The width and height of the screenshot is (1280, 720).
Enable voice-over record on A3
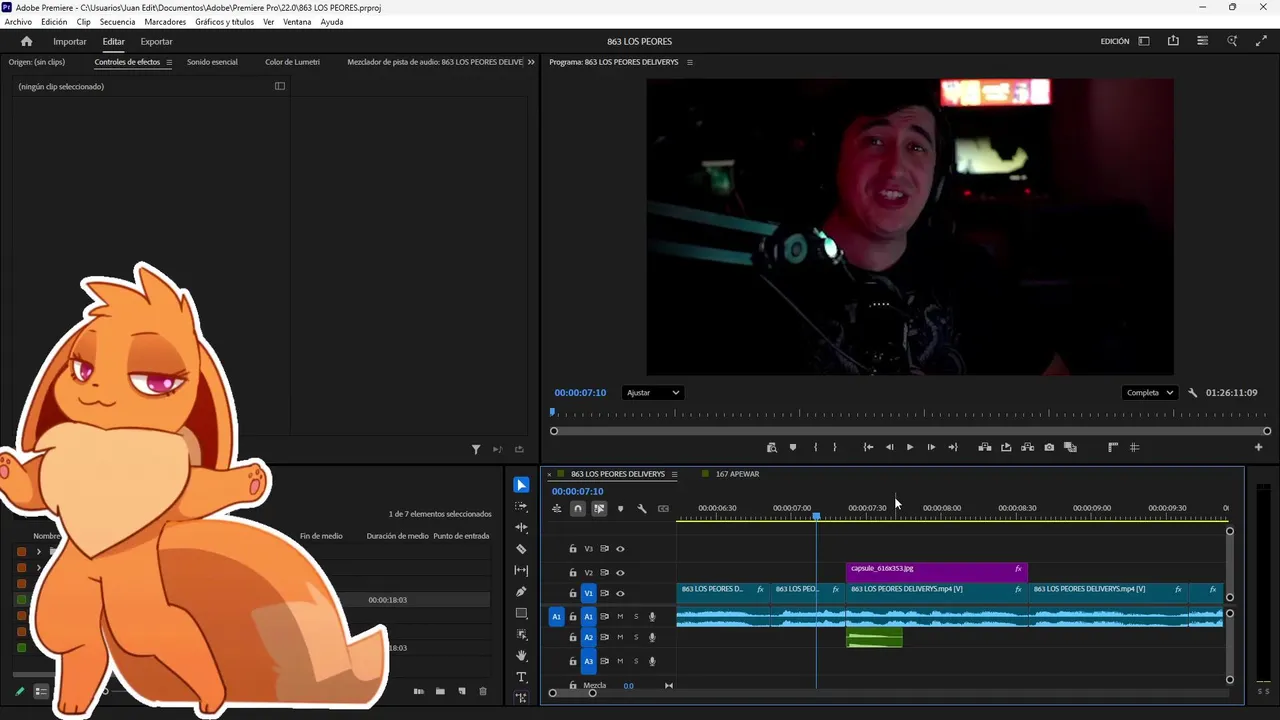pos(653,661)
